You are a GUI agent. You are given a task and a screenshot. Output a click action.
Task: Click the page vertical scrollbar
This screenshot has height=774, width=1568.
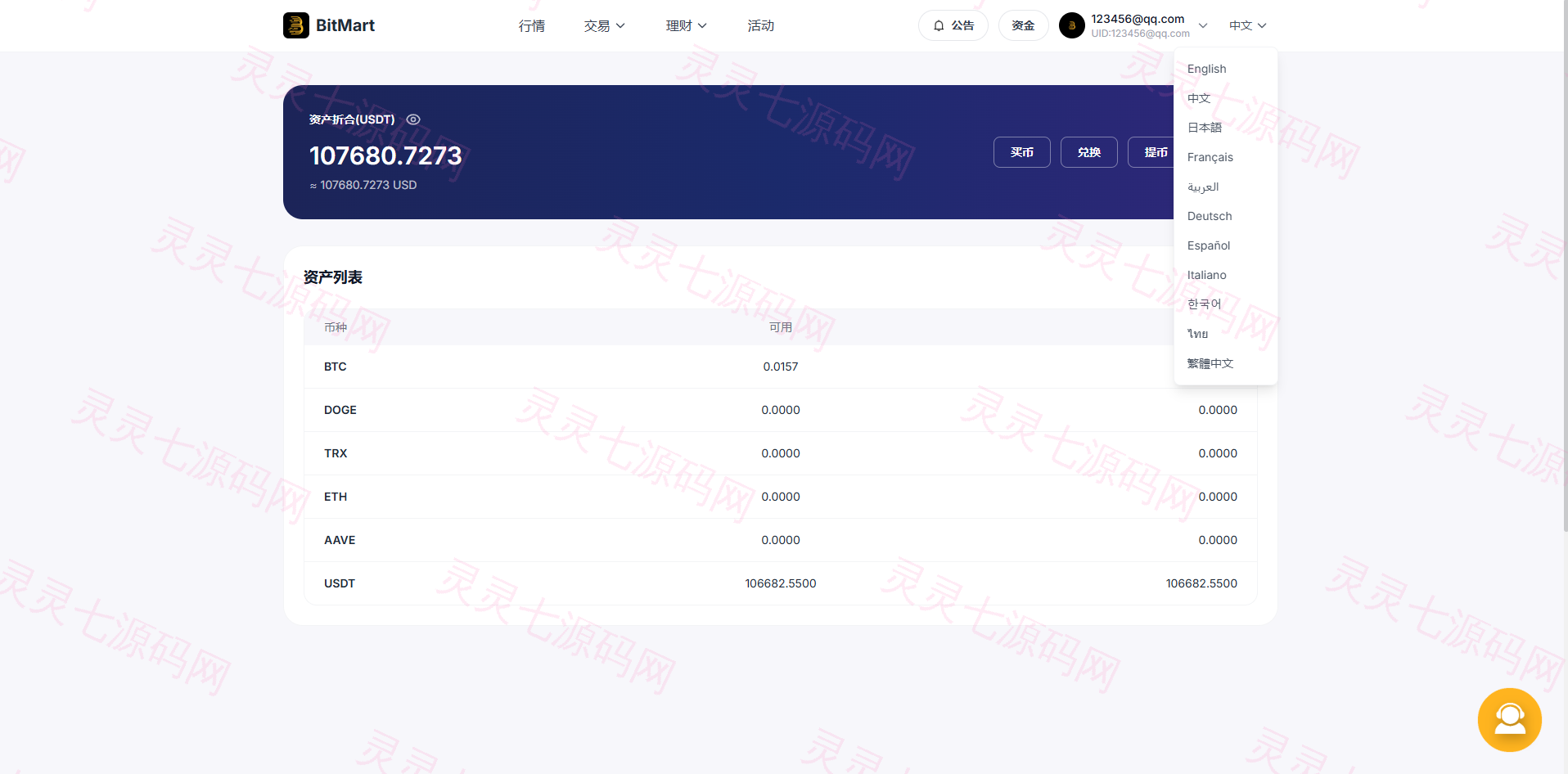click(x=1565, y=266)
